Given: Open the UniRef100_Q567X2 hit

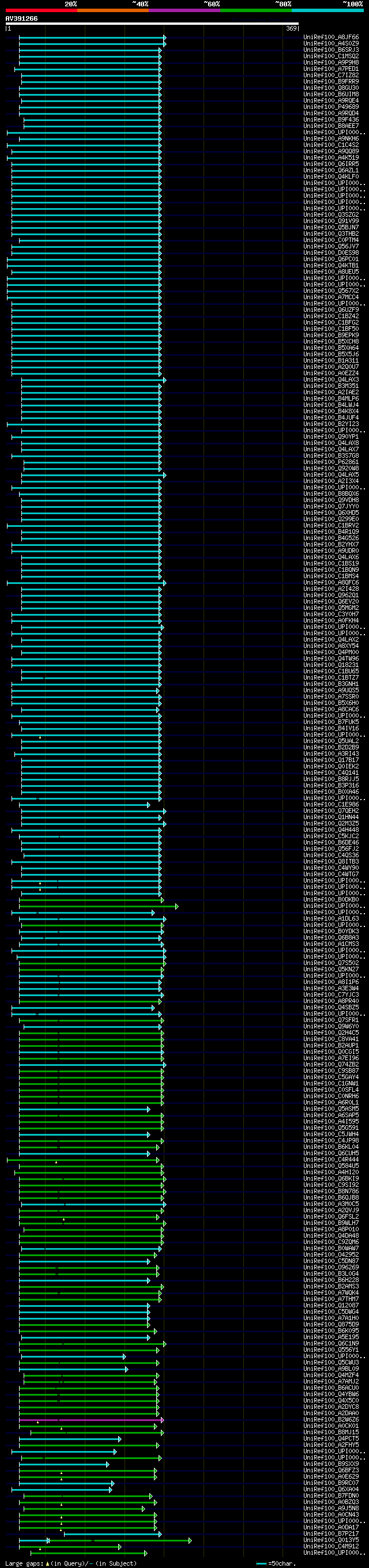Looking at the screenshot, I should click(332, 291).
